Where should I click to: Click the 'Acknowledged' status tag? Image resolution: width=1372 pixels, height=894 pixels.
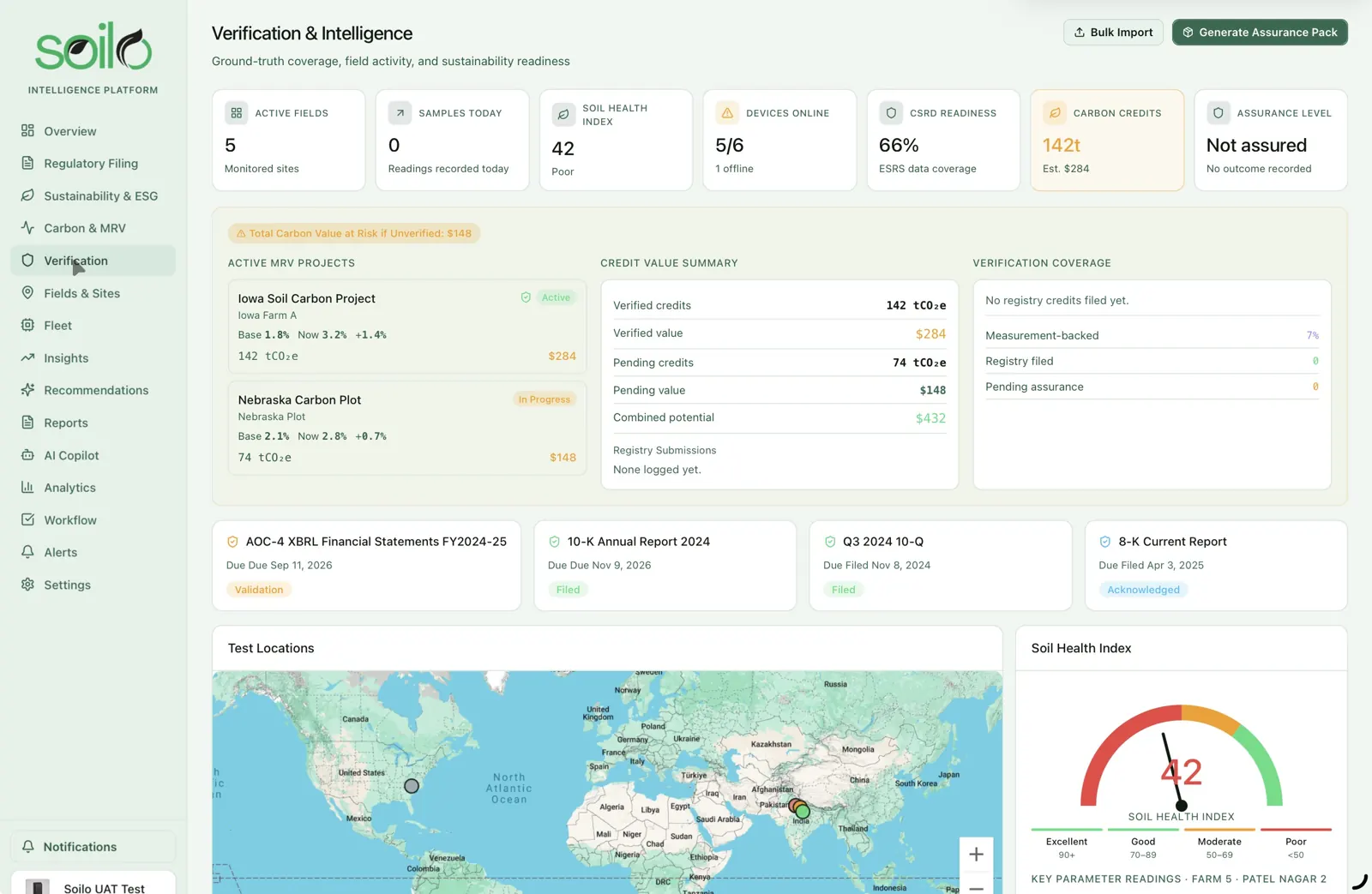[1143, 590]
